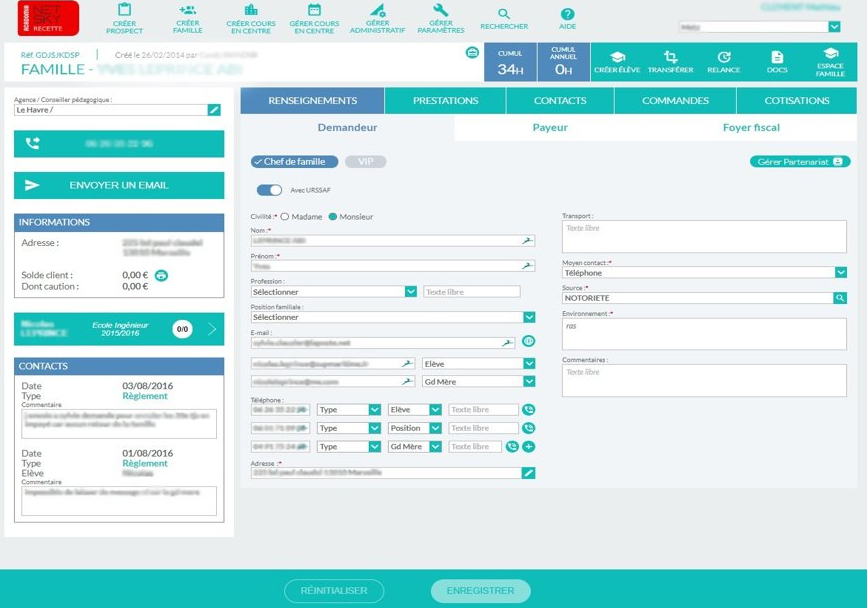The image size is (867, 608).
Task: Open the top-right agency dropdown
Action: [834, 27]
